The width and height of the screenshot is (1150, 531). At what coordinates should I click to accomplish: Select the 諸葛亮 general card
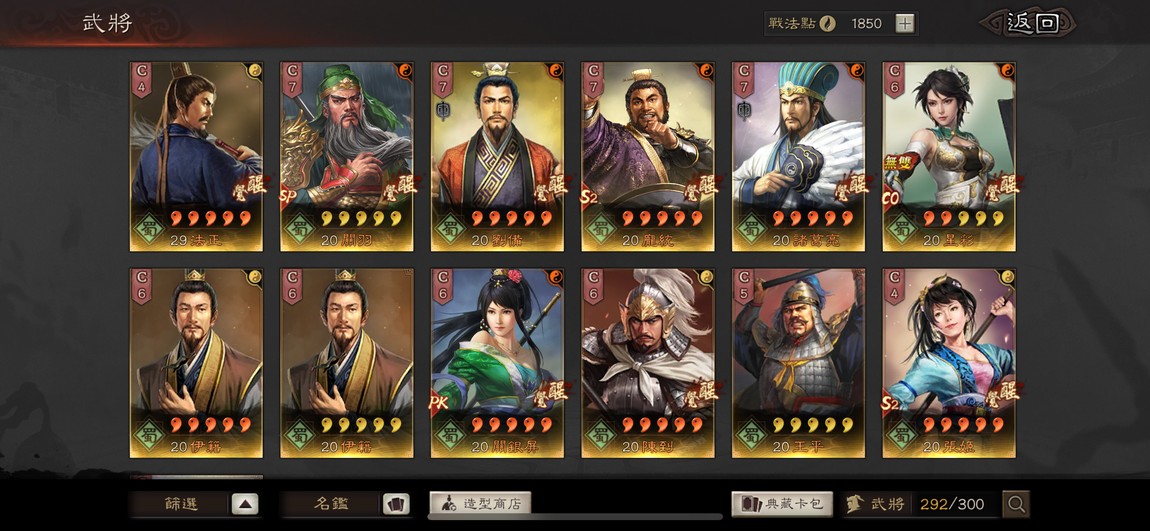[x=798, y=156]
